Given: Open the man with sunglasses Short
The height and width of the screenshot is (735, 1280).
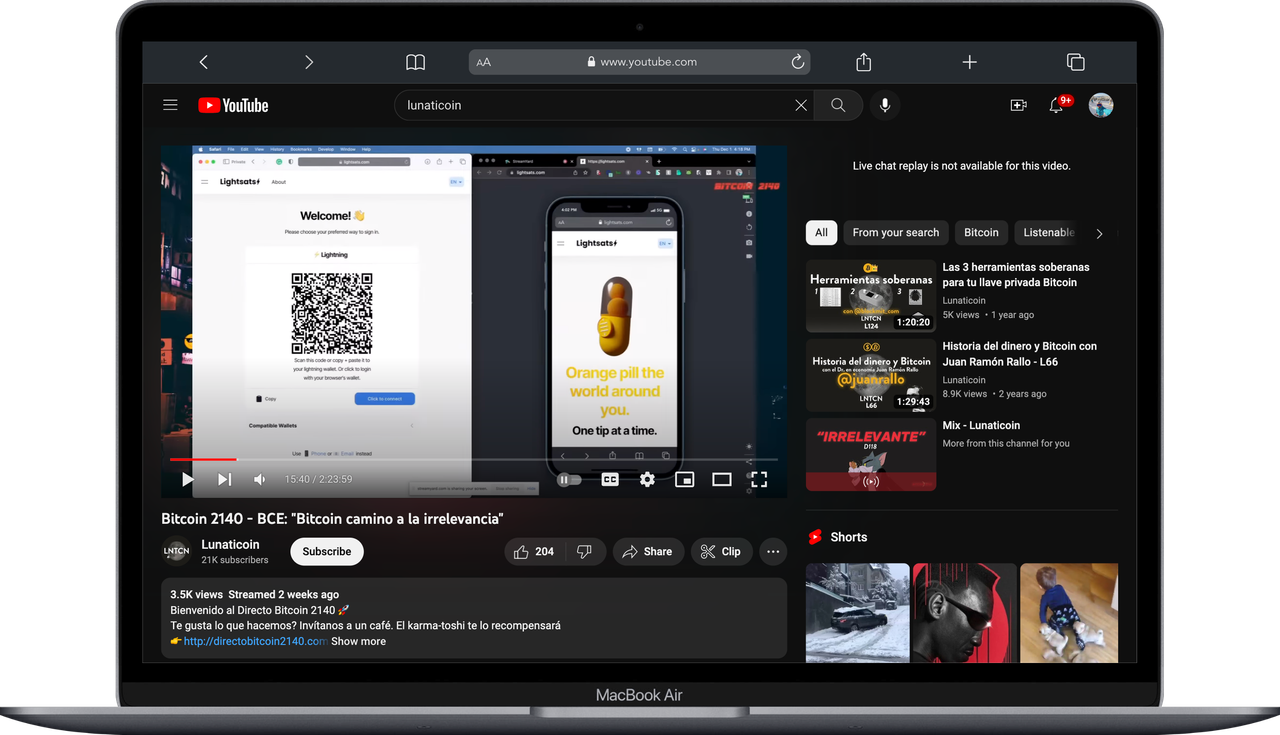Looking at the screenshot, I should [x=965, y=613].
